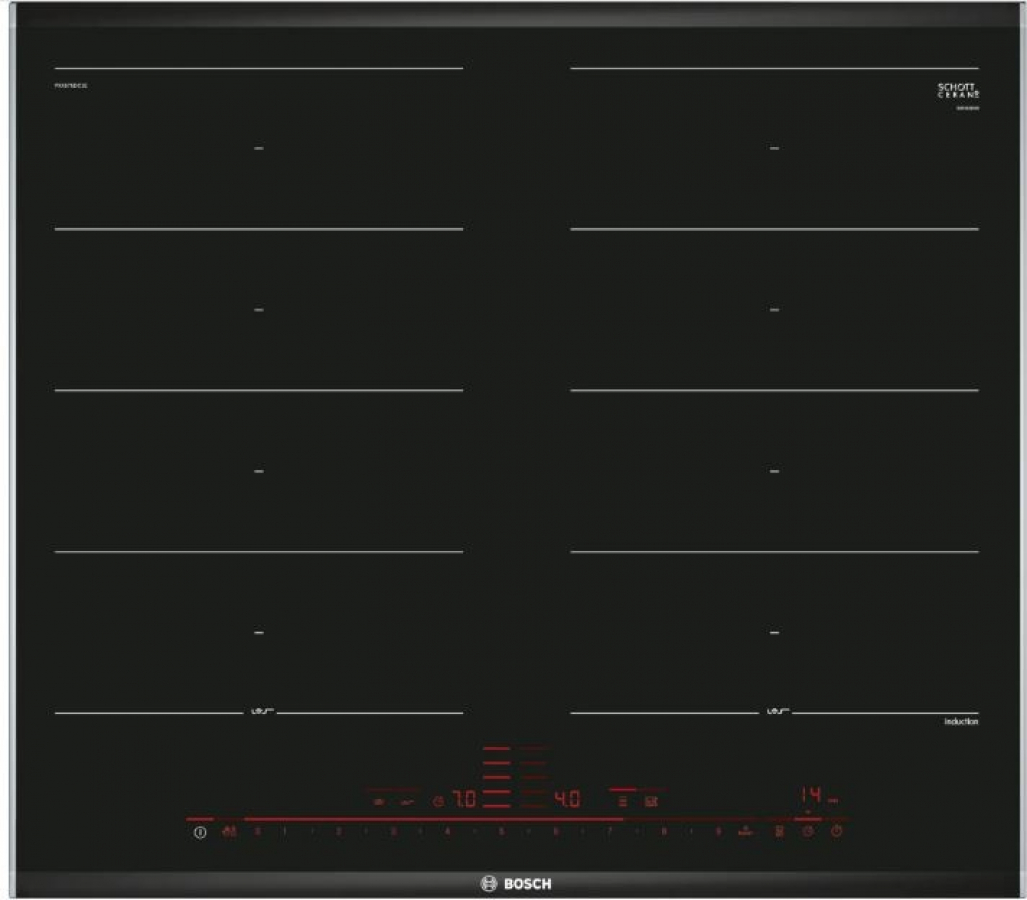Tap the hourglass icon left of clock icons
Viewport: 1027px width, 900px height.
[x=777, y=832]
